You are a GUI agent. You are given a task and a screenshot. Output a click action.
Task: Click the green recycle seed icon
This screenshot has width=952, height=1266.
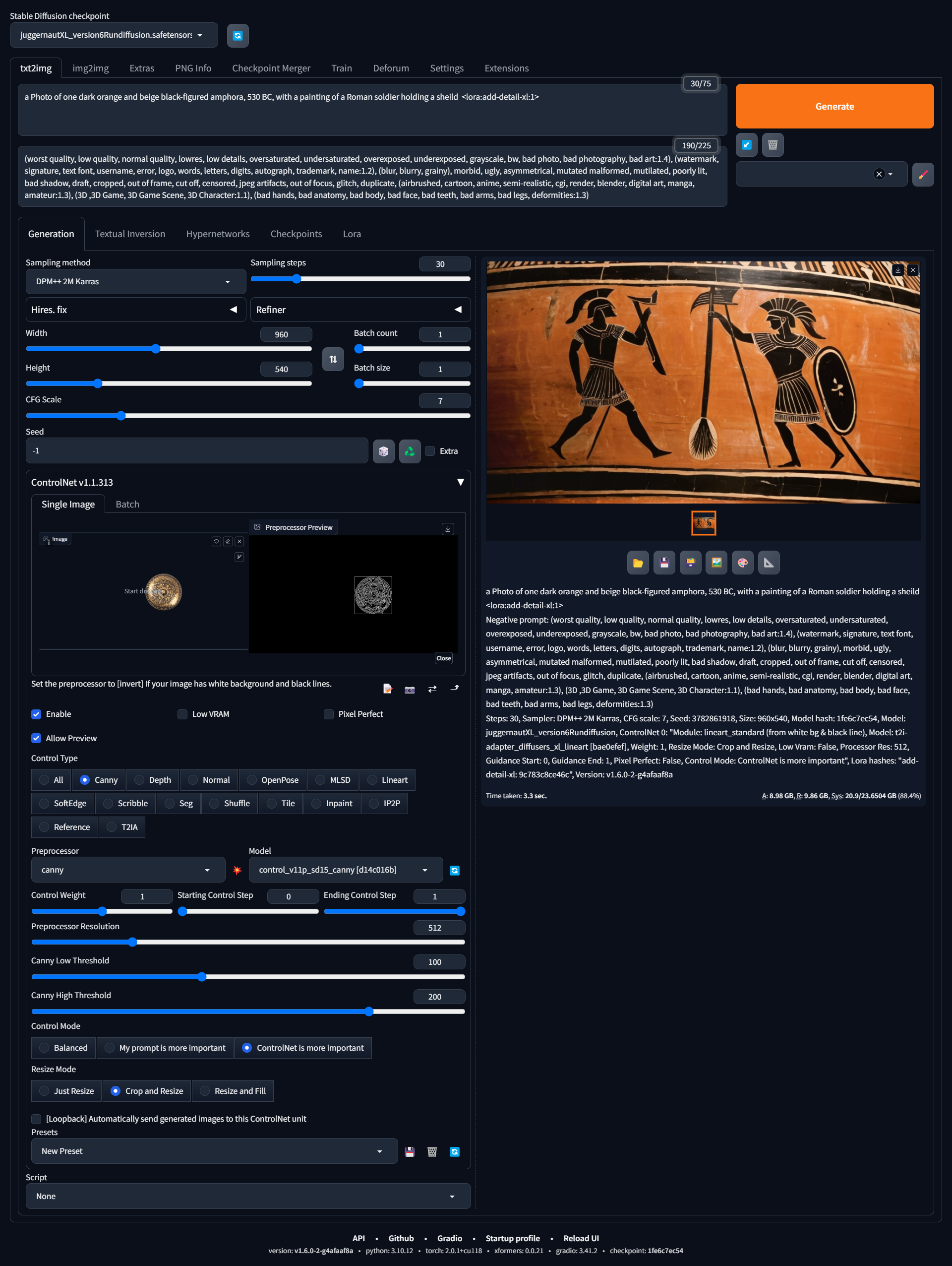click(410, 451)
